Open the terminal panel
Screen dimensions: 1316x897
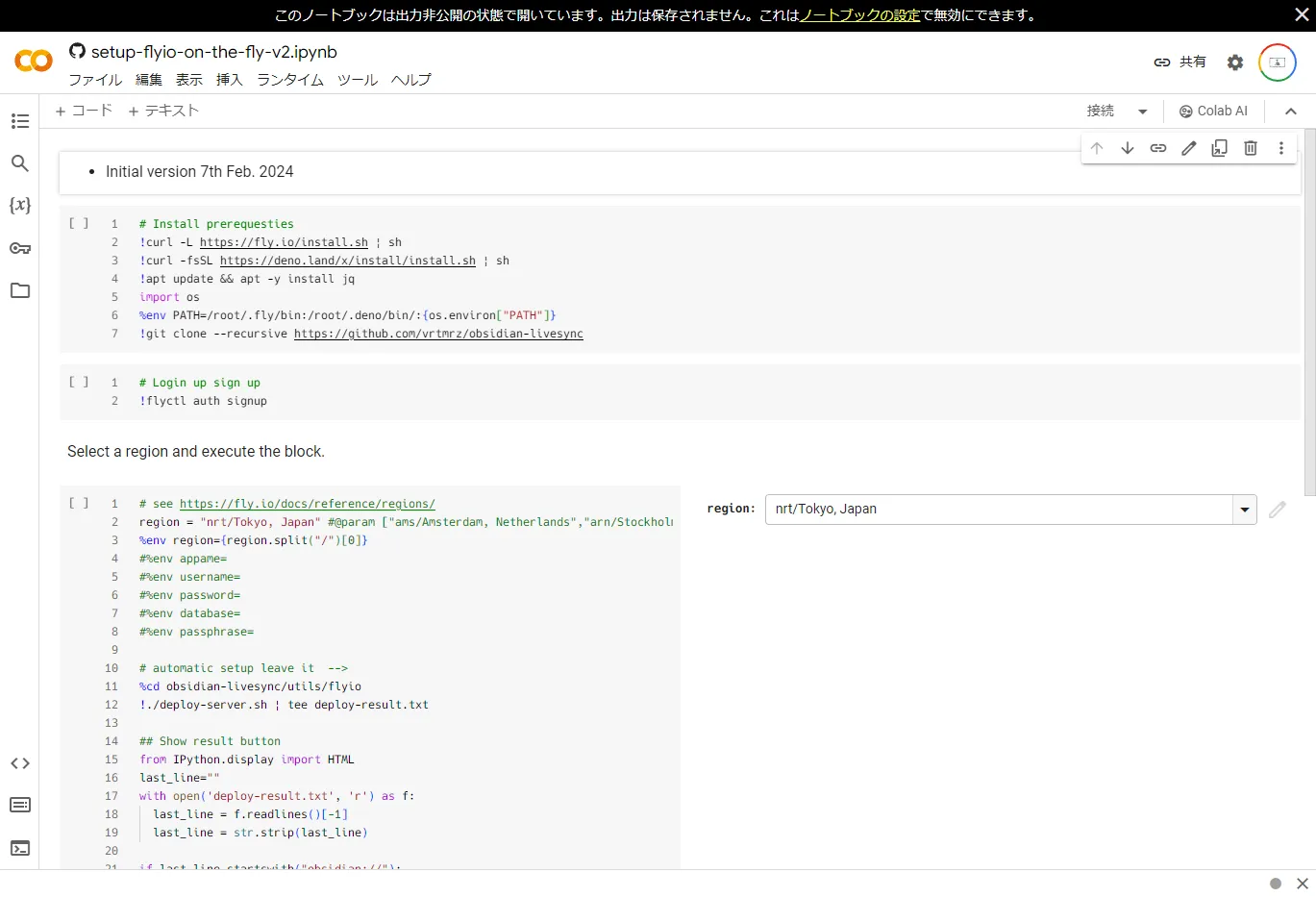tap(20, 848)
